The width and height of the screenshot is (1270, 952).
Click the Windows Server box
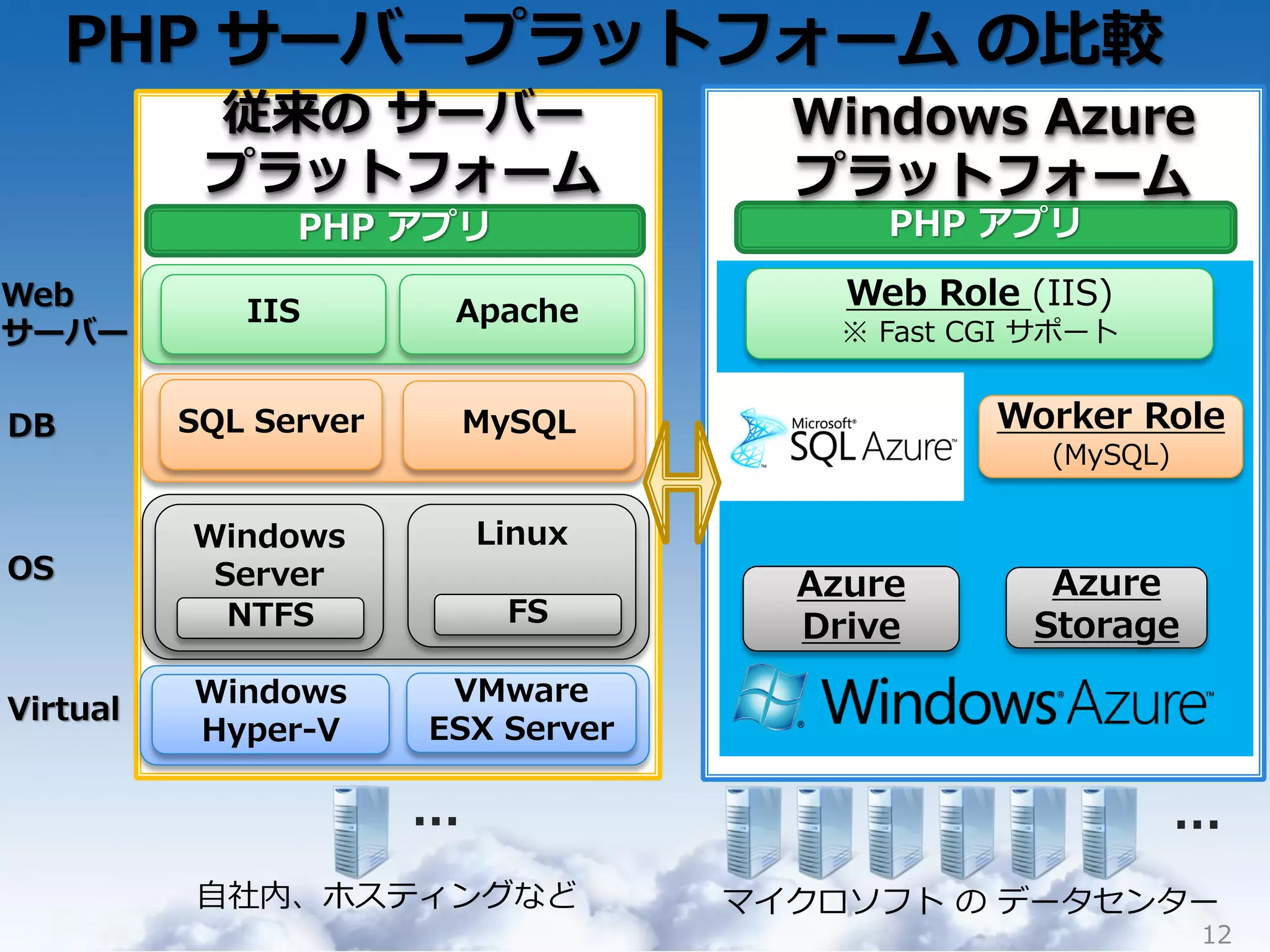(269, 576)
